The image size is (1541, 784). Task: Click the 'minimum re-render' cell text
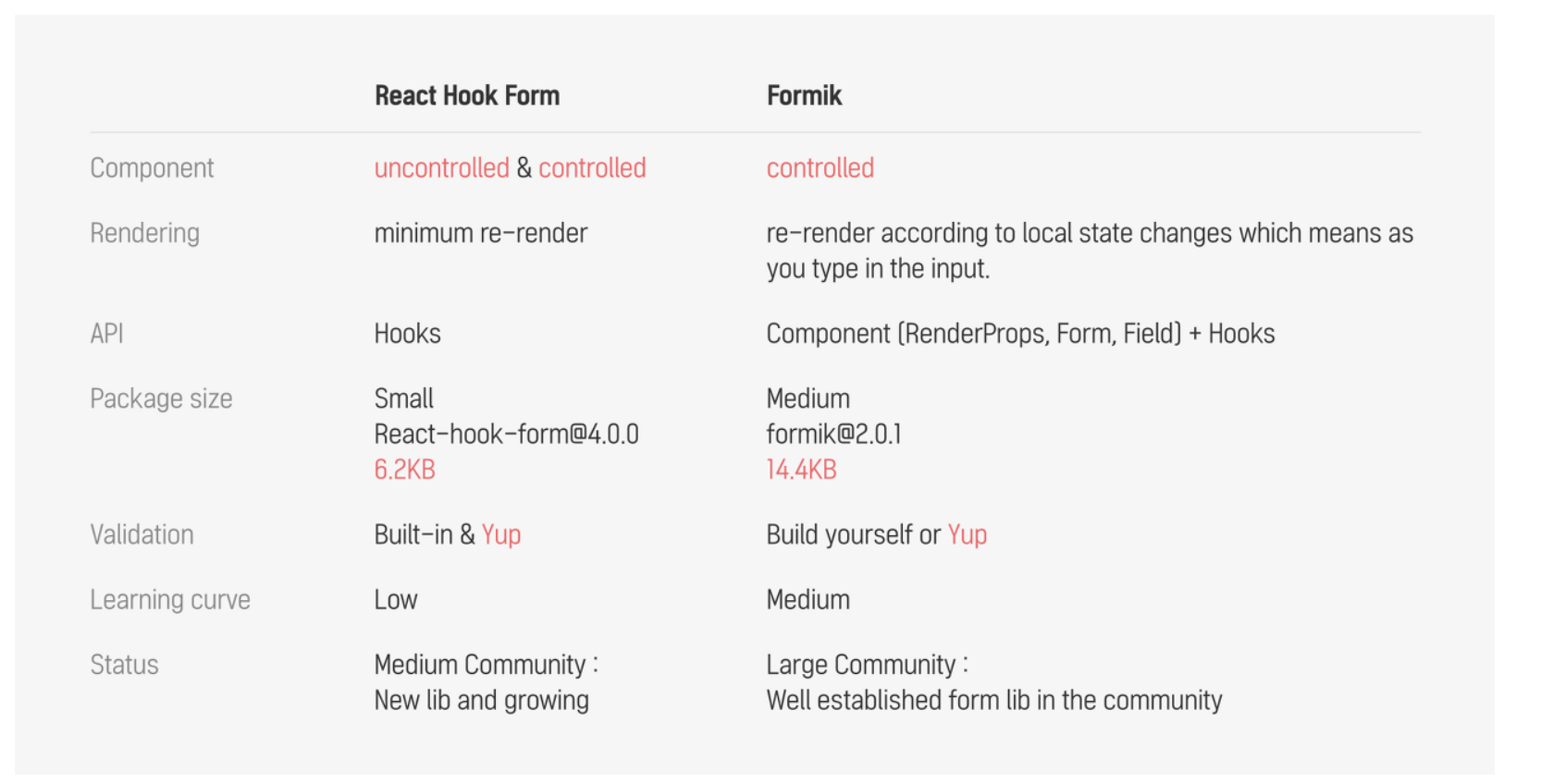coord(481,233)
